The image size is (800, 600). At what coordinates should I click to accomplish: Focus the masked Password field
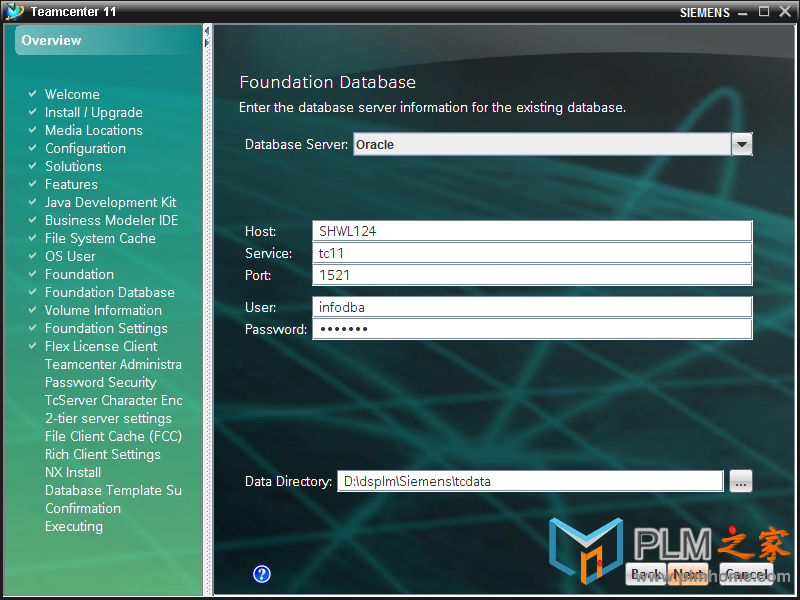coord(532,329)
